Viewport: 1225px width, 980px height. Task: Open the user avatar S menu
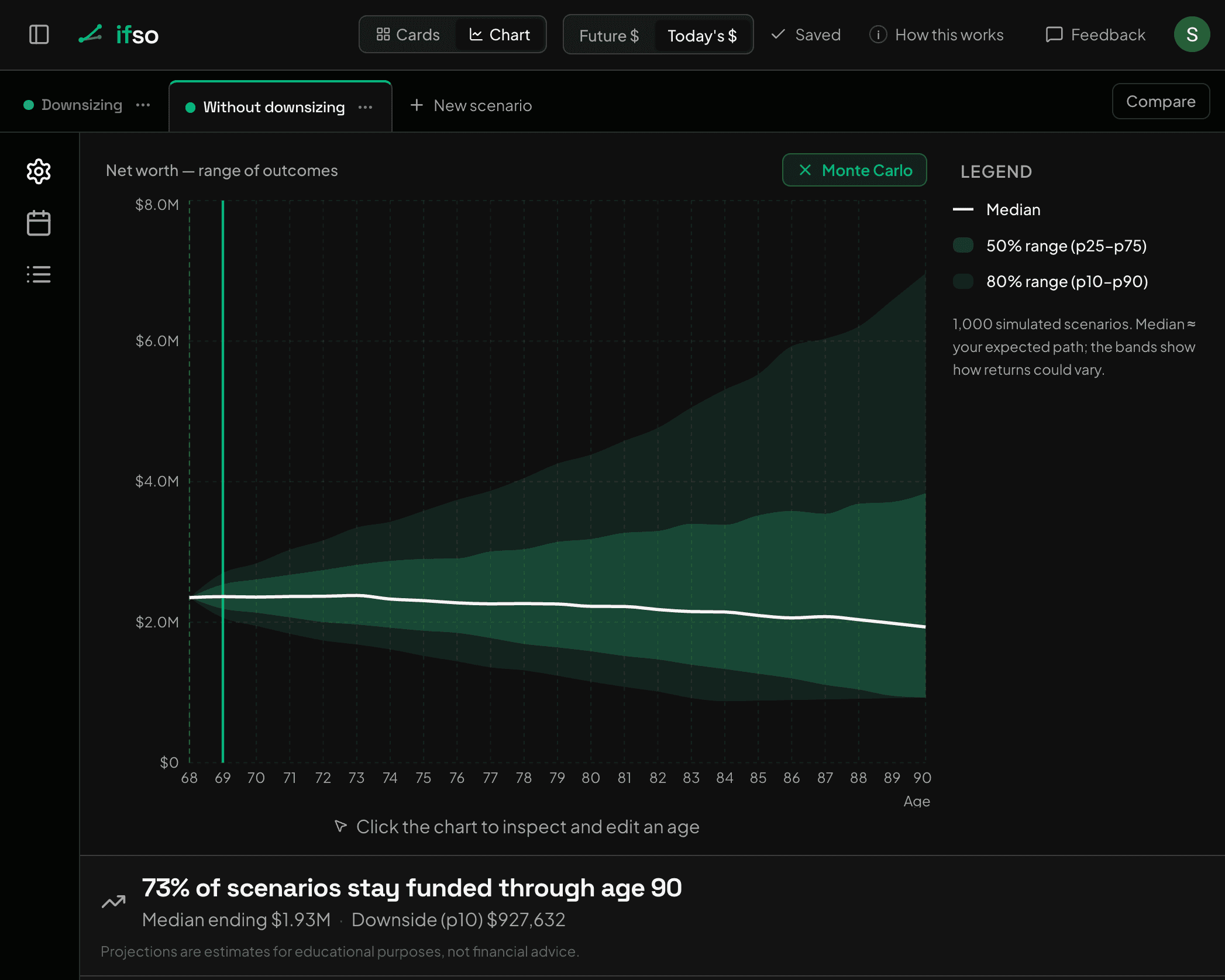[x=1192, y=34]
